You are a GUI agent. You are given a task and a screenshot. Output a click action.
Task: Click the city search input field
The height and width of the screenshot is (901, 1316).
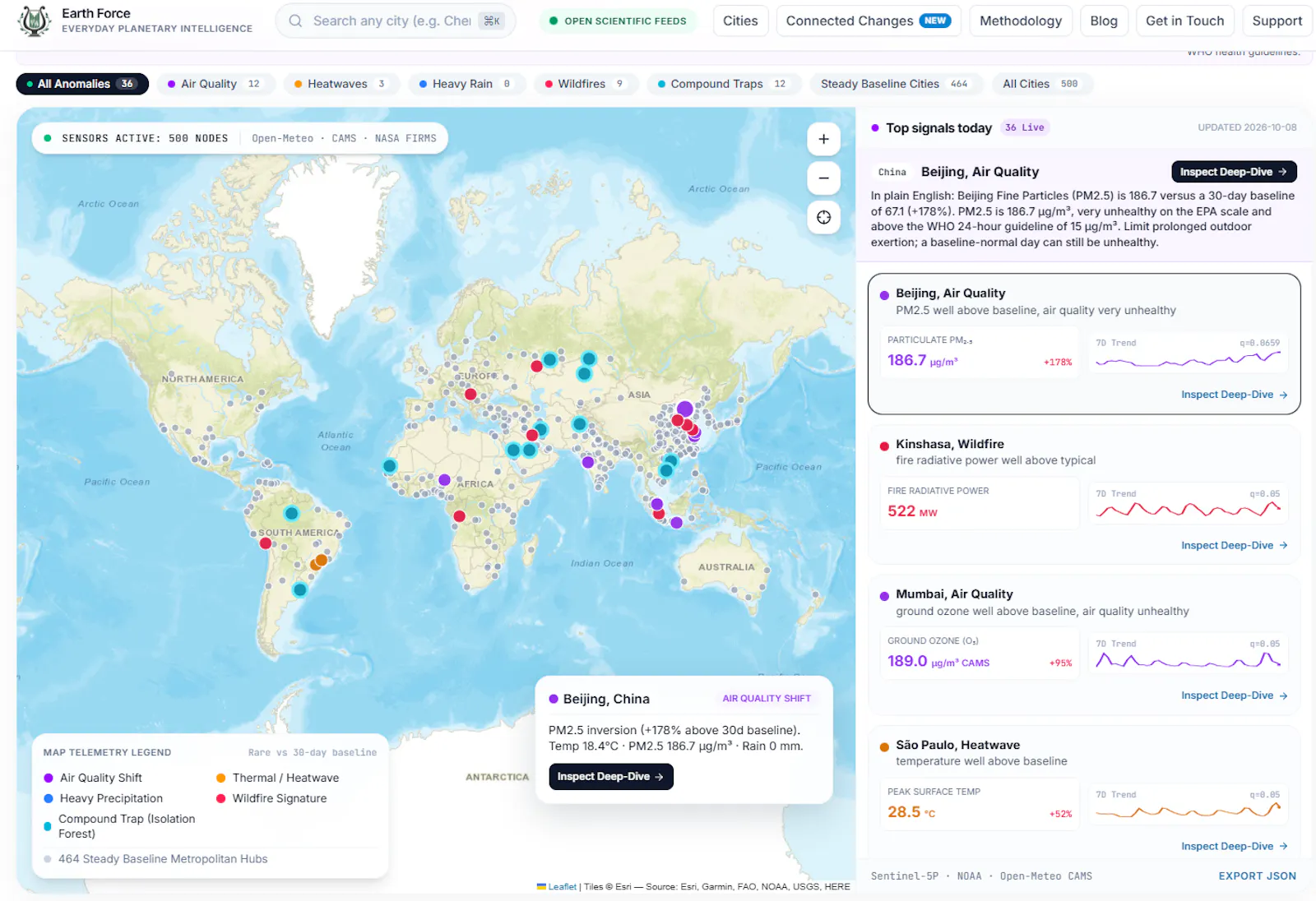click(x=396, y=21)
